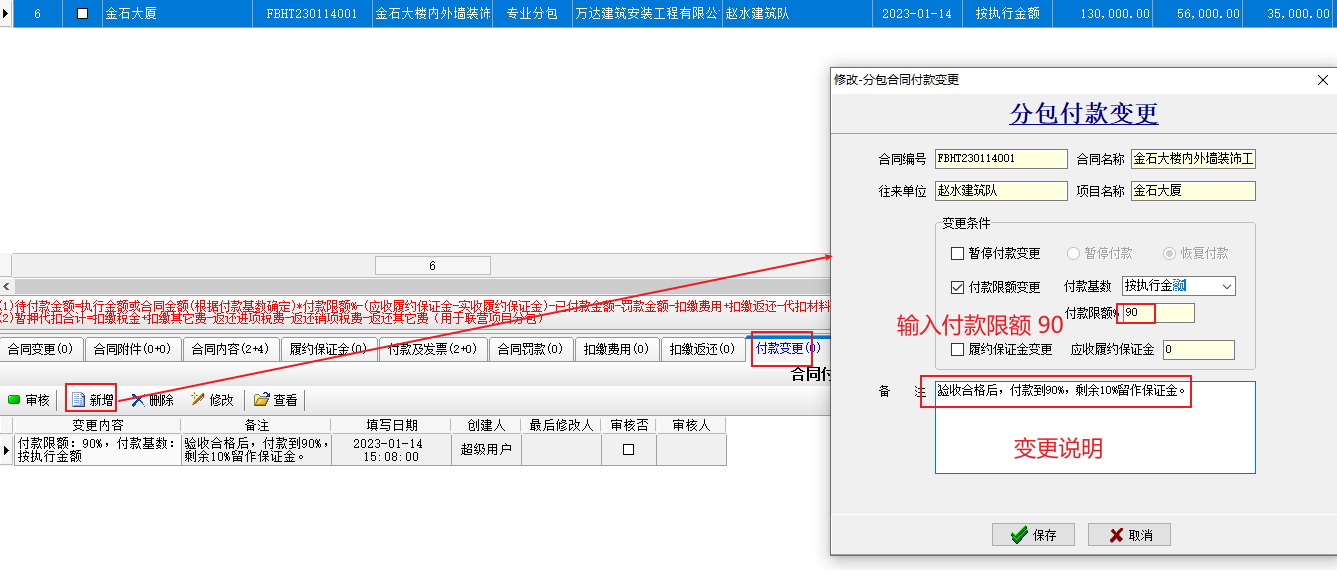Close the 分包合同付款变更 dialog
1337x571 pixels.
click(x=1322, y=80)
